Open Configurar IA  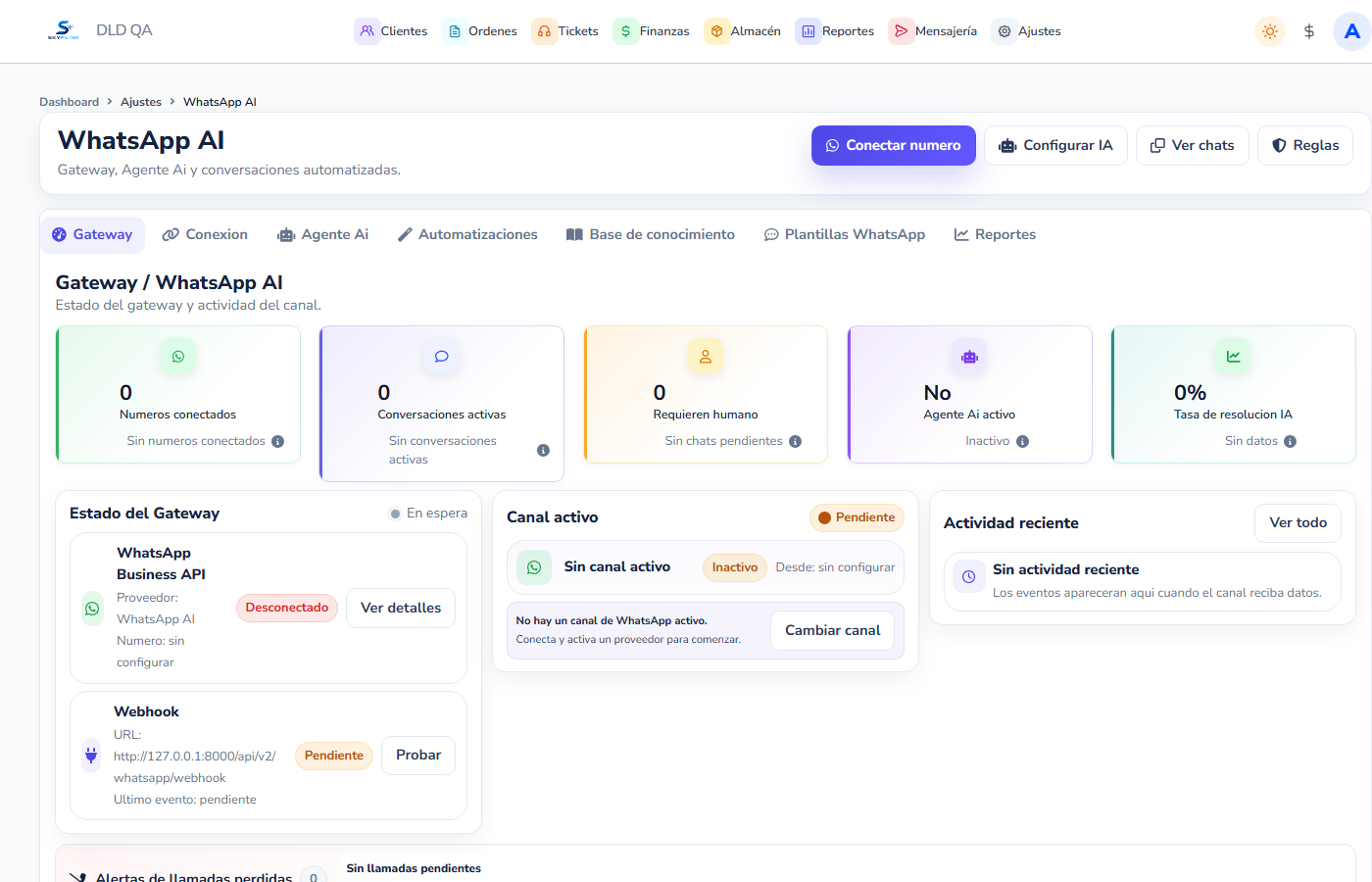point(1055,145)
